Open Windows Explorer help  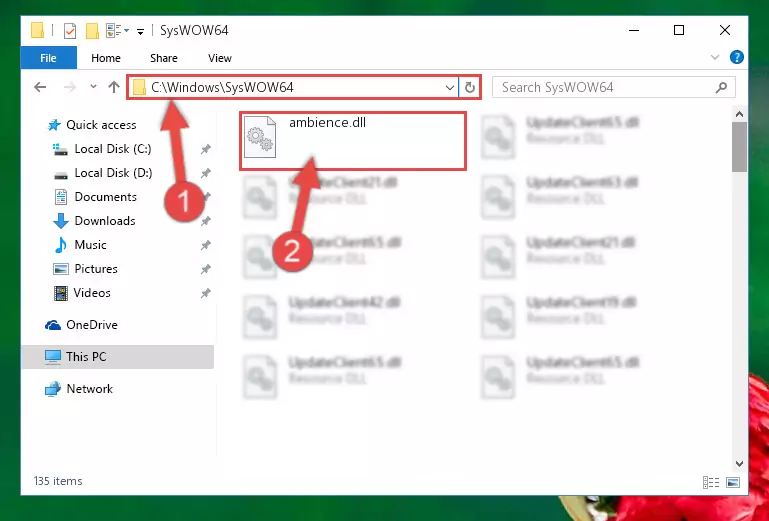click(737, 57)
